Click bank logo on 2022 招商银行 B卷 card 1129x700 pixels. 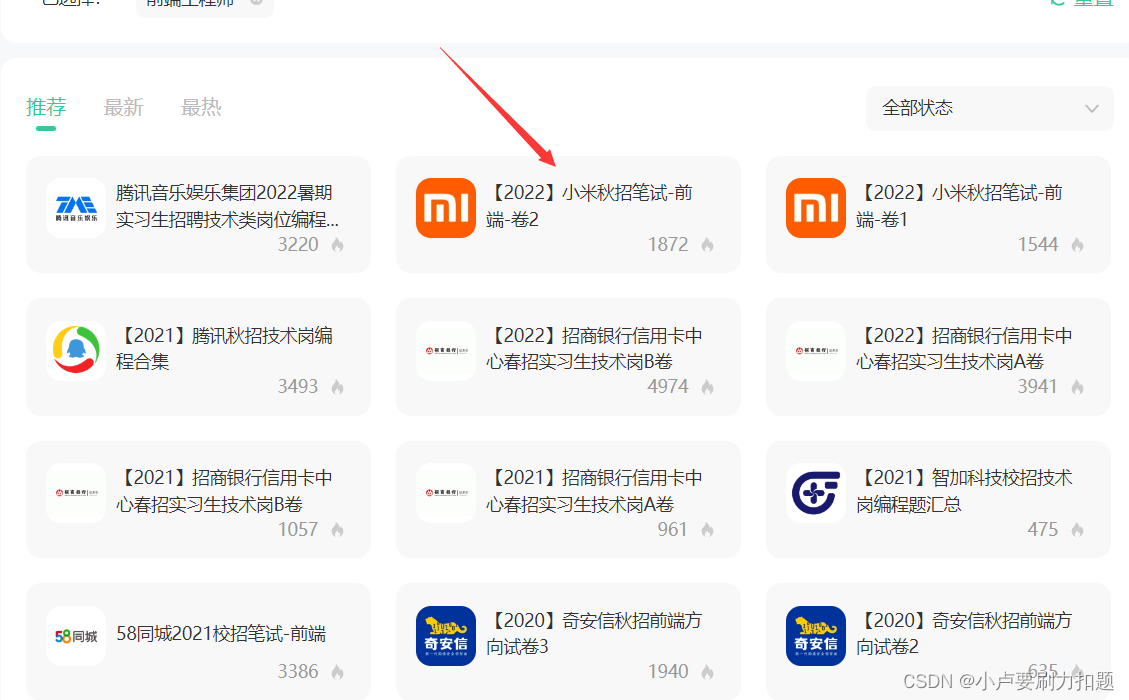click(446, 351)
